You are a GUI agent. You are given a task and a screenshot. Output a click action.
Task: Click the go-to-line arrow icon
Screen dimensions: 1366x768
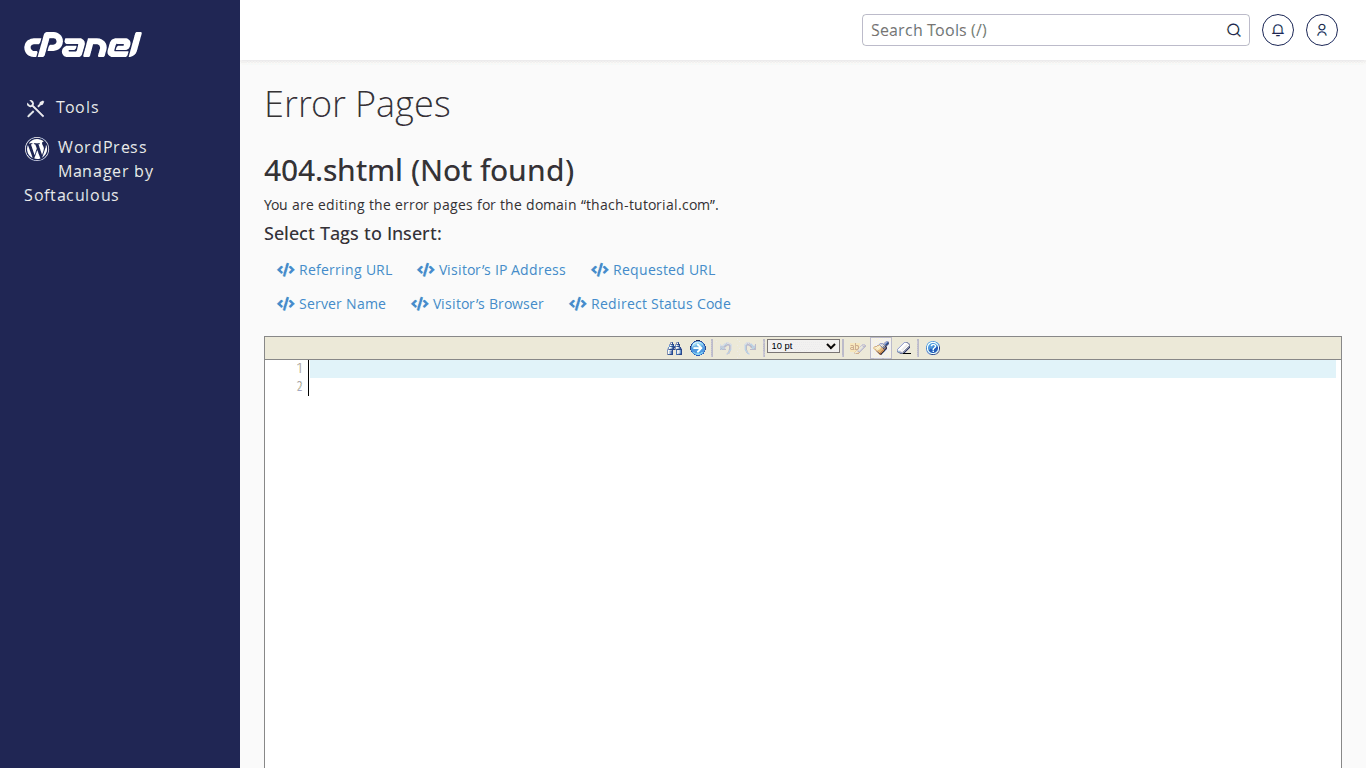tap(698, 348)
